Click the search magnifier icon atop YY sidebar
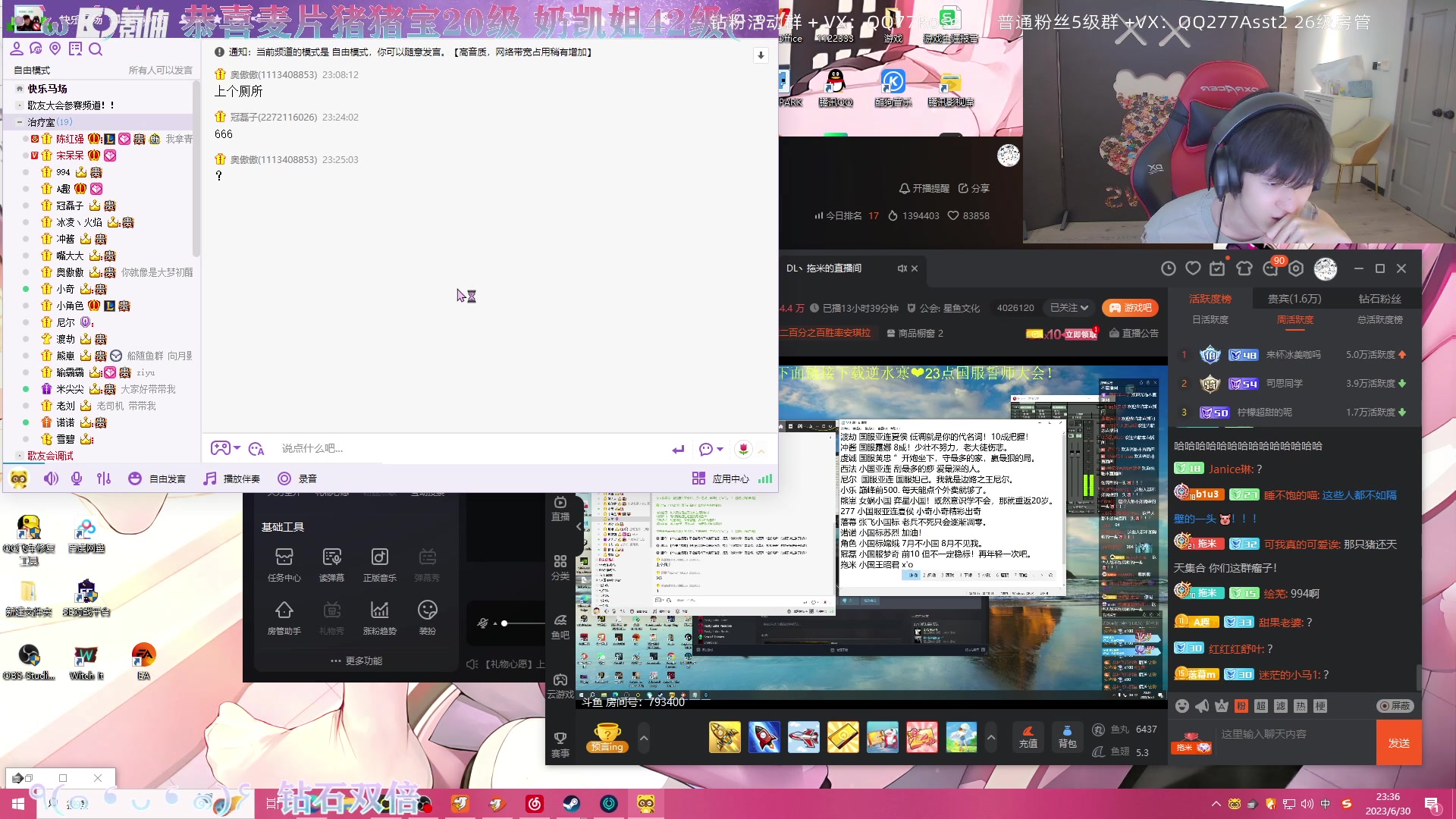1456x819 pixels. coord(96,49)
